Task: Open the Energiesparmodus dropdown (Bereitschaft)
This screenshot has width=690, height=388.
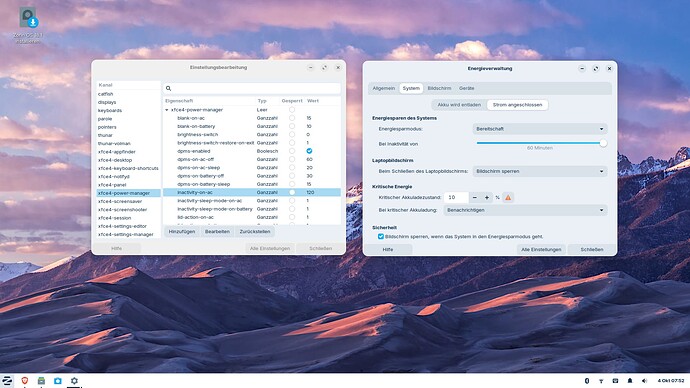Action: coord(540,129)
